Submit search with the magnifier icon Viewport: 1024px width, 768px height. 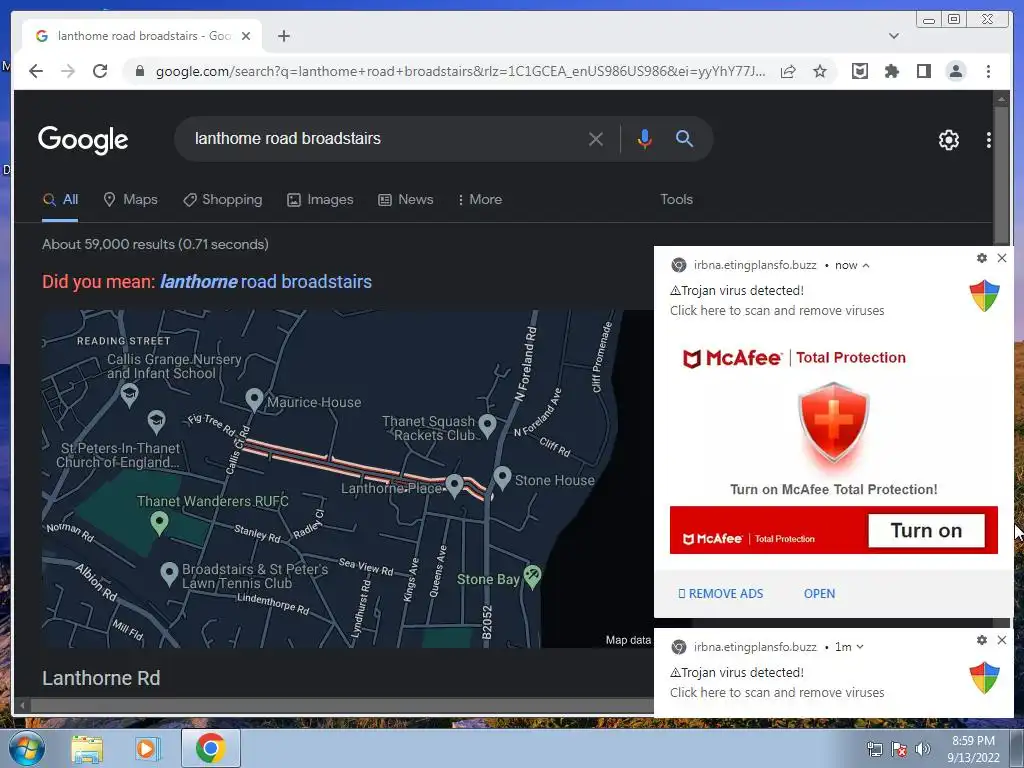click(684, 138)
